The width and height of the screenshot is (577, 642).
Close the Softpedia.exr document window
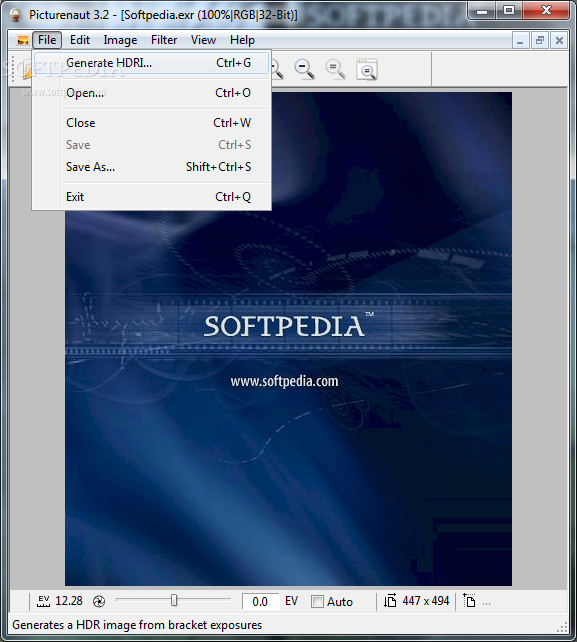[559, 41]
